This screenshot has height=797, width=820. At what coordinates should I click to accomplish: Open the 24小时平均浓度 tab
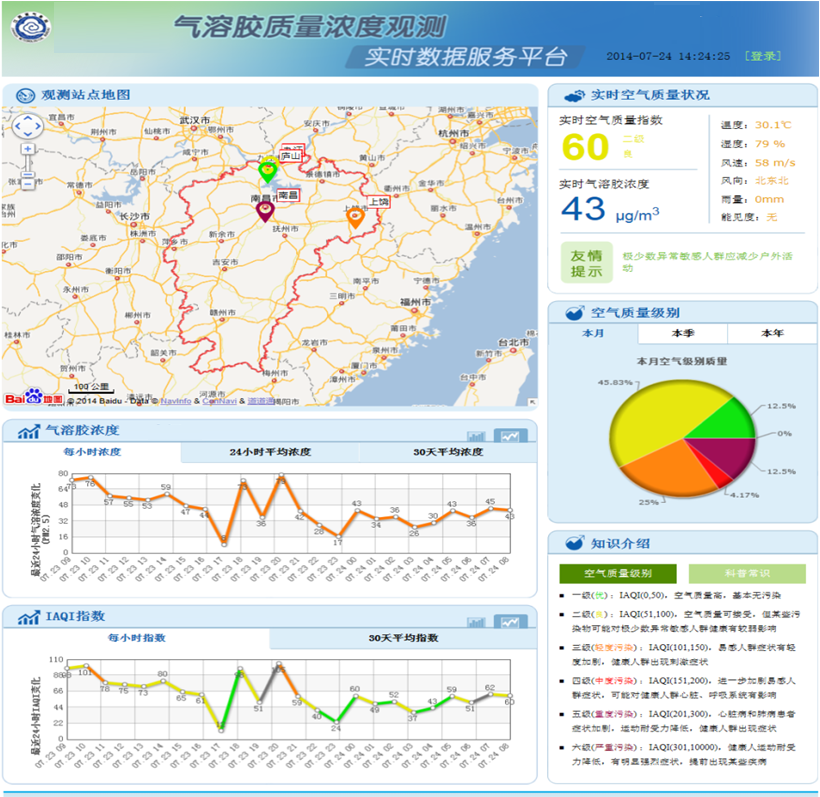(x=270, y=453)
